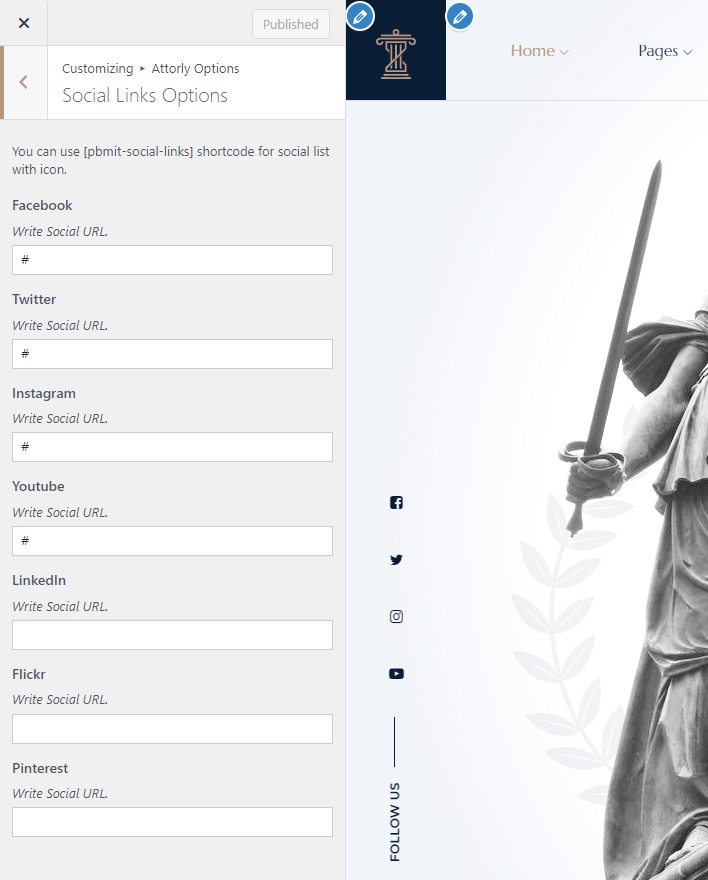This screenshot has height=880, width=708.
Task: Expand the Pages menu dropdown
Action: (665, 51)
